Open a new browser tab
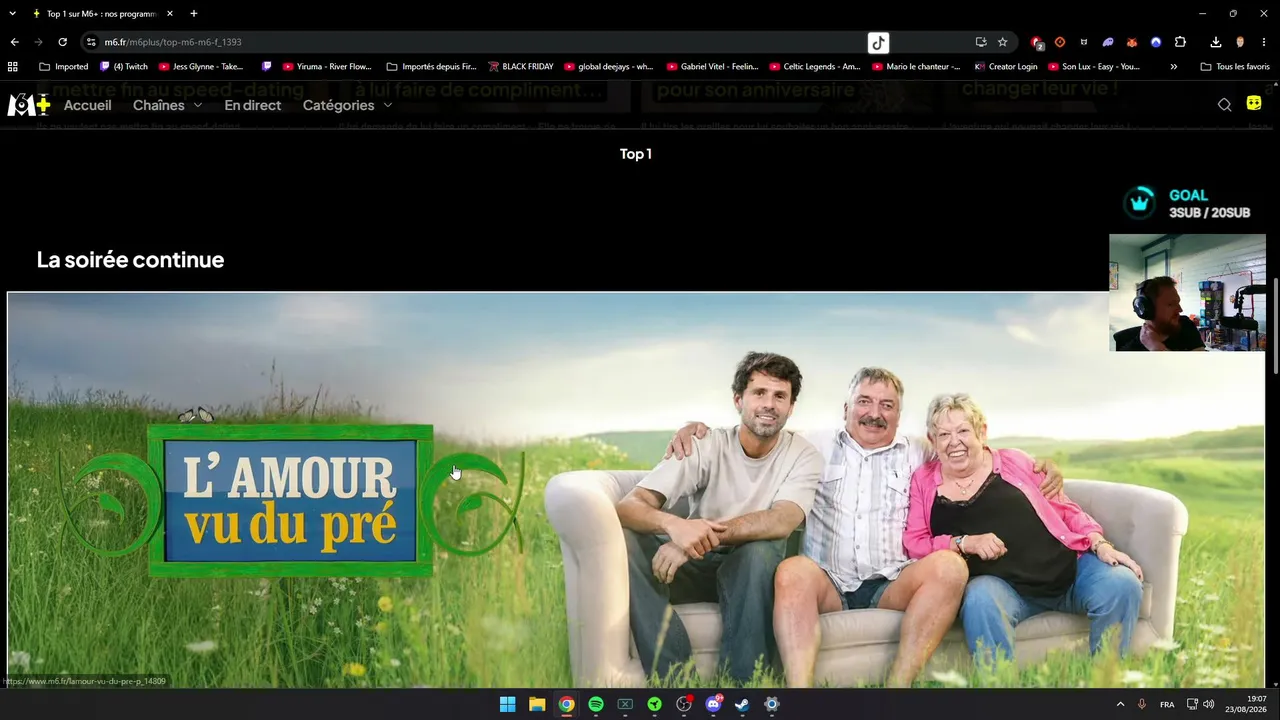Screen dimensions: 1280x720 pyautogui.click(x=194, y=14)
